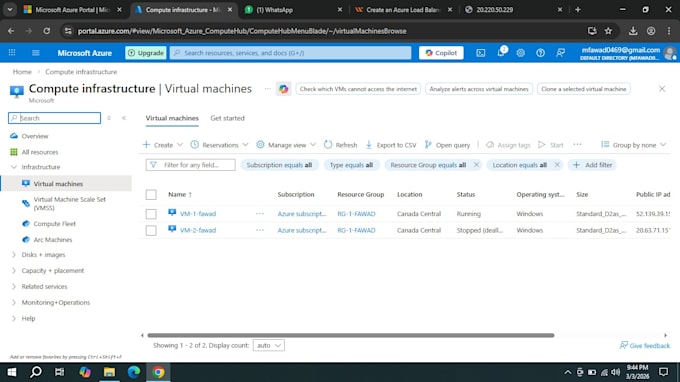Focus the Filter for any field box
The image size is (680, 382).
click(191, 165)
